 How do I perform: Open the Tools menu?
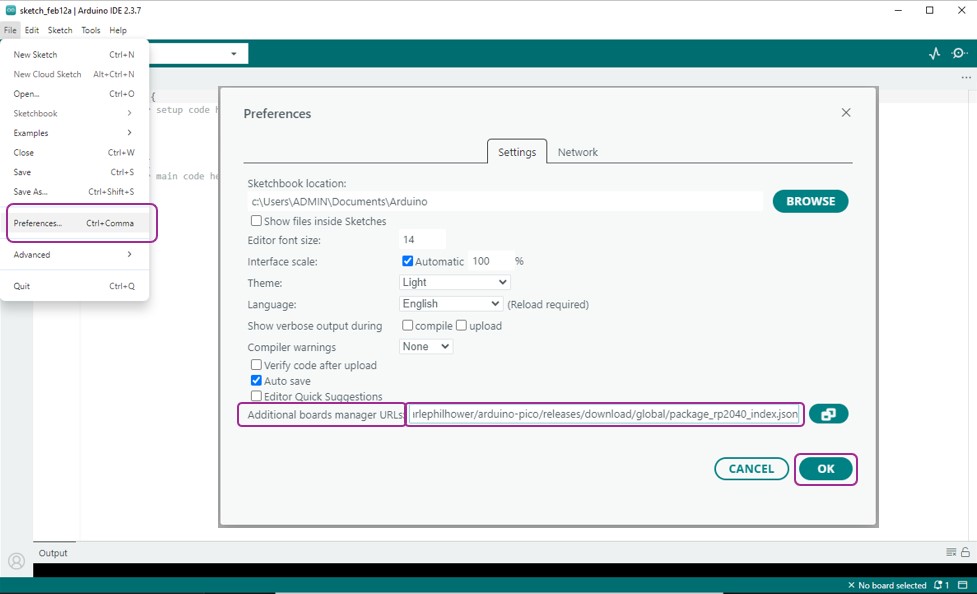(90, 30)
